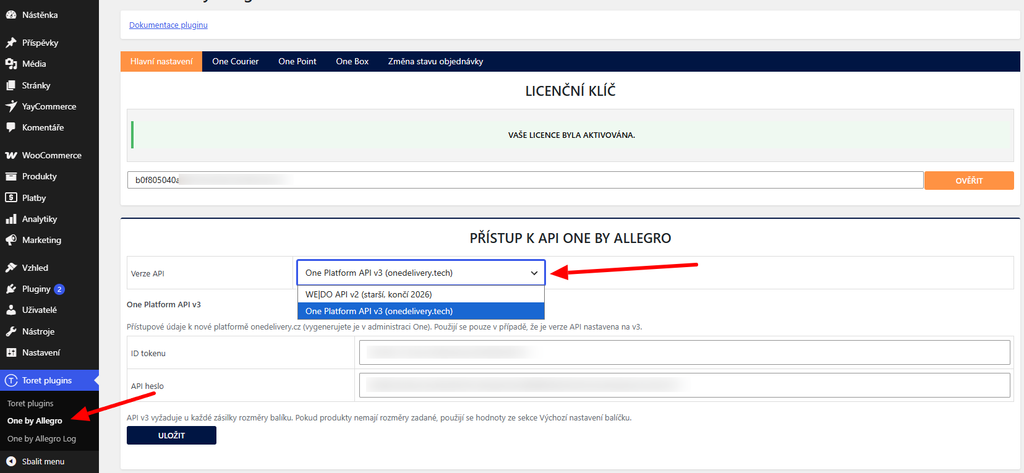Click Sbalit menu text
Viewport: 1024px width, 473px height.
pos(43,461)
